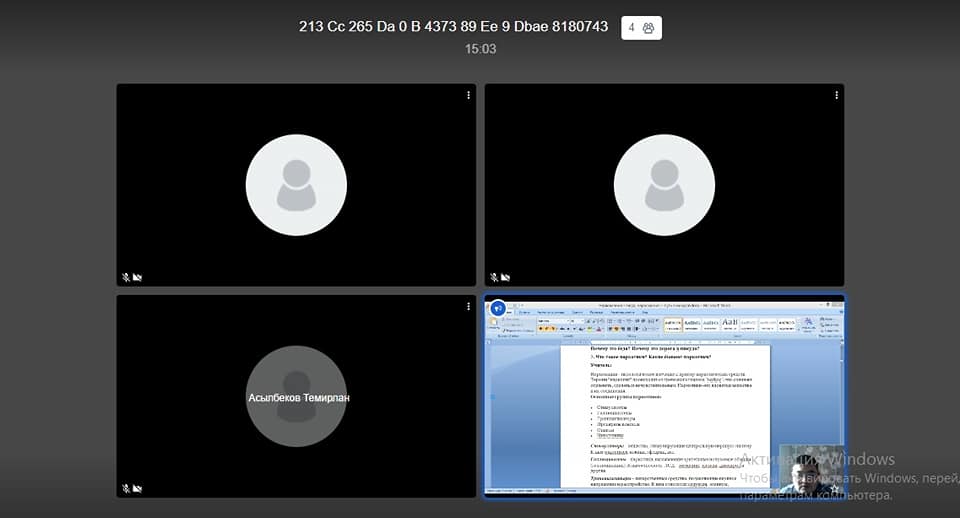Click camera-off icon in Асылбеков Темирлан tile
960x518 pixels.
138,488
